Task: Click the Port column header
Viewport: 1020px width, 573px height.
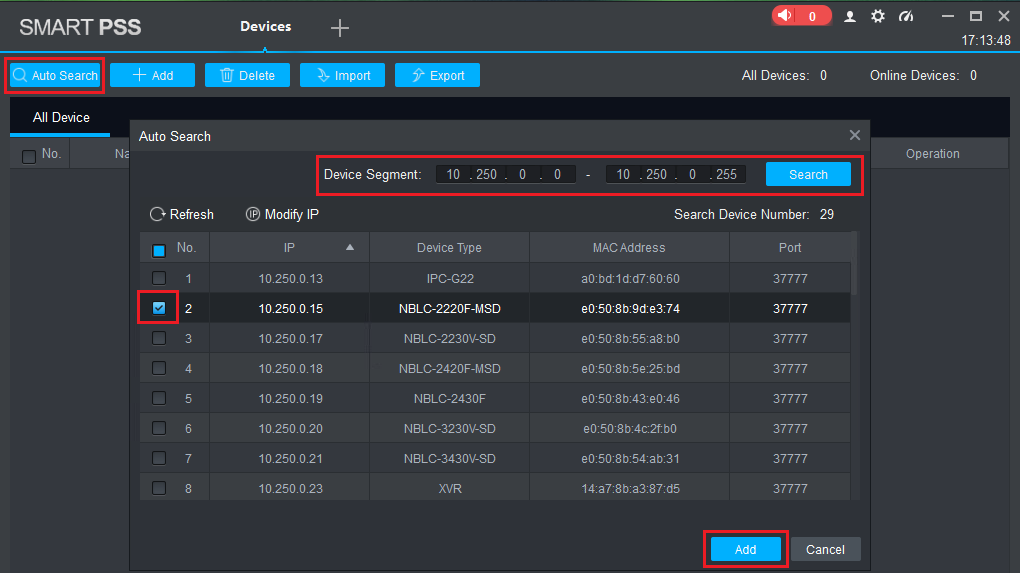Action: [x=790, y=248]
